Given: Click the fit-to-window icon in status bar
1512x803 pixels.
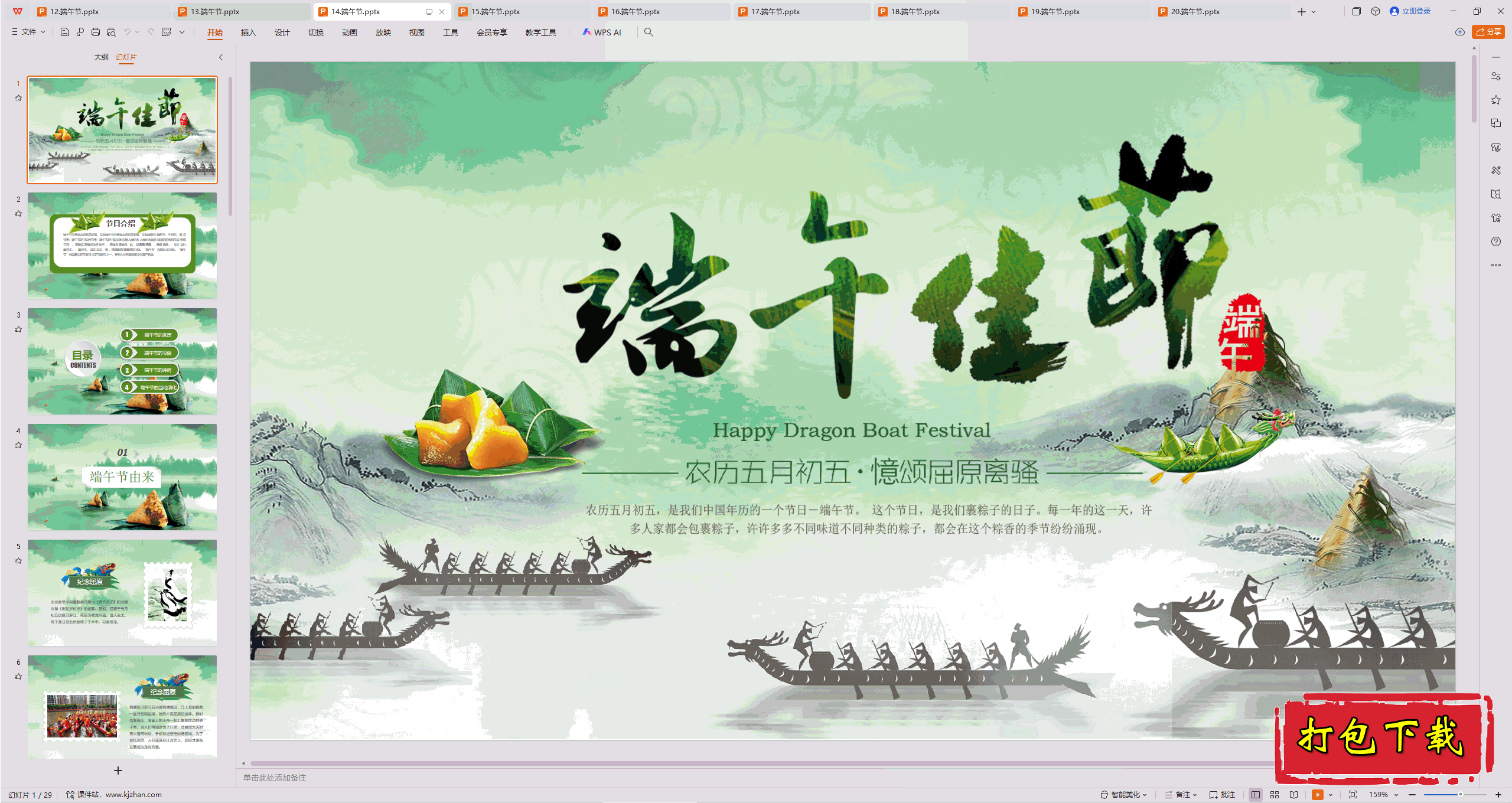Looking at the screenshot, I should [1353, 795].
